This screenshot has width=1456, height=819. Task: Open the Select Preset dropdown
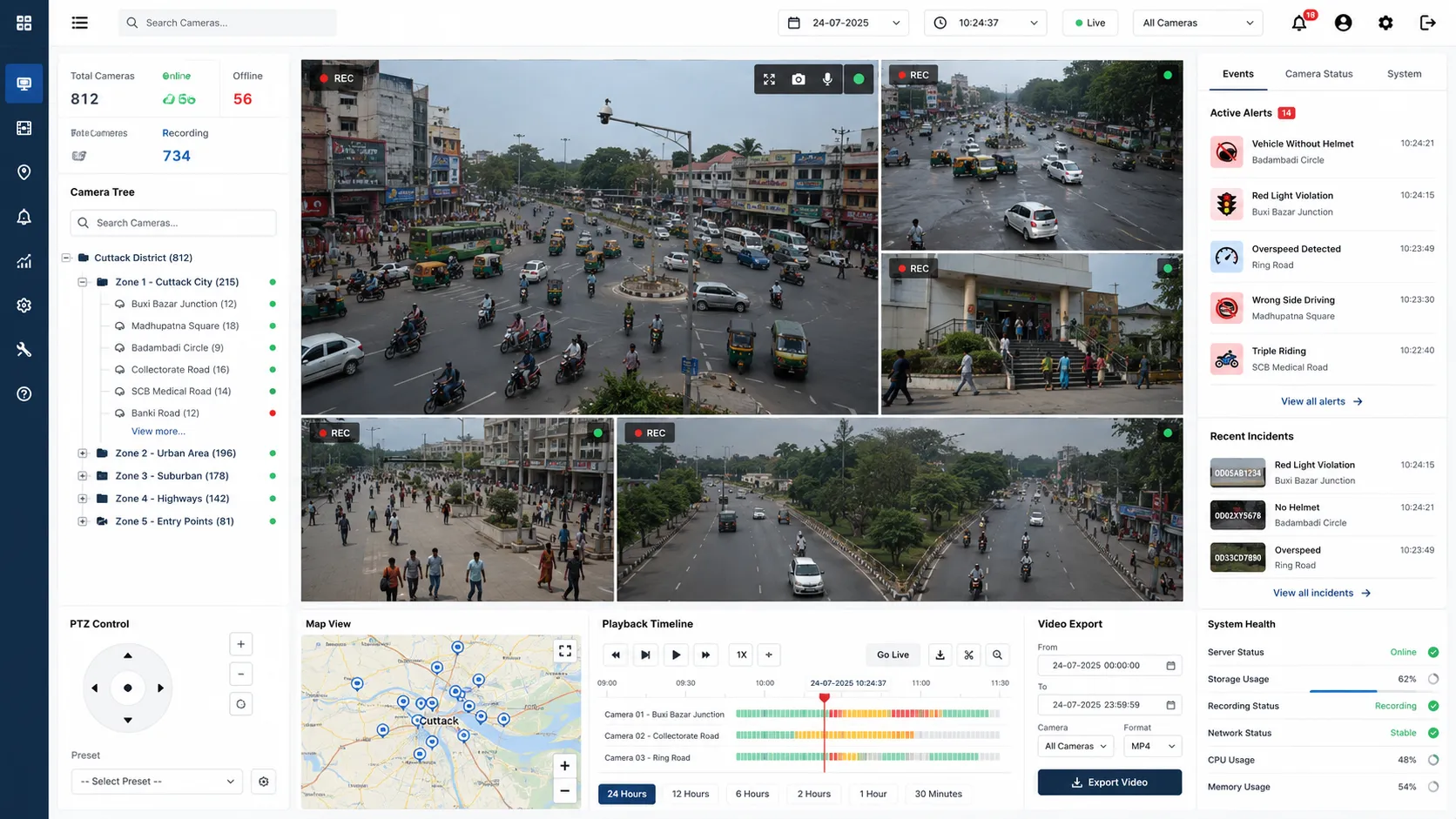click(x=157, y=782)
